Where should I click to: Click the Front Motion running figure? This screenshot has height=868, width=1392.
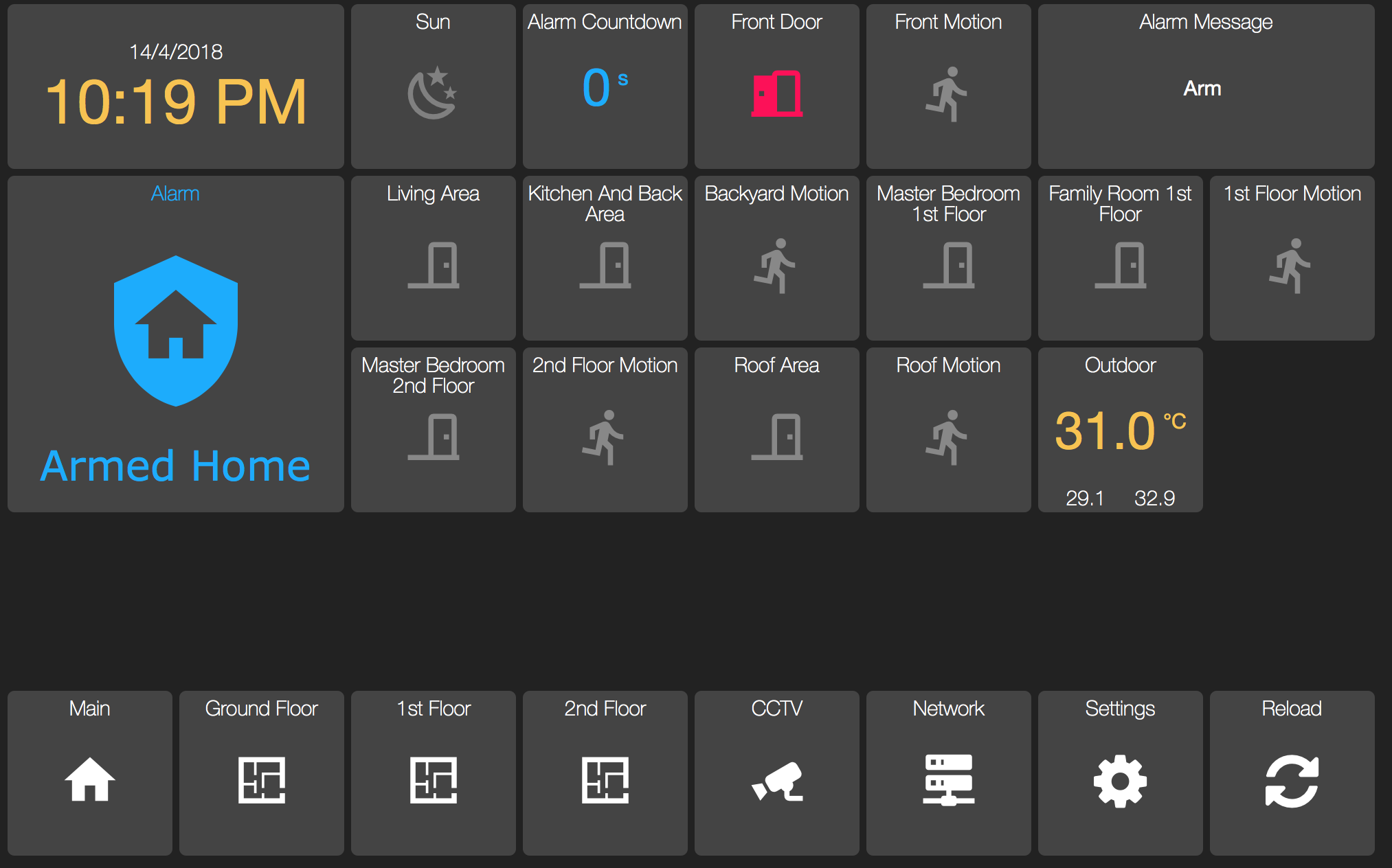click(x=947, y=94)
